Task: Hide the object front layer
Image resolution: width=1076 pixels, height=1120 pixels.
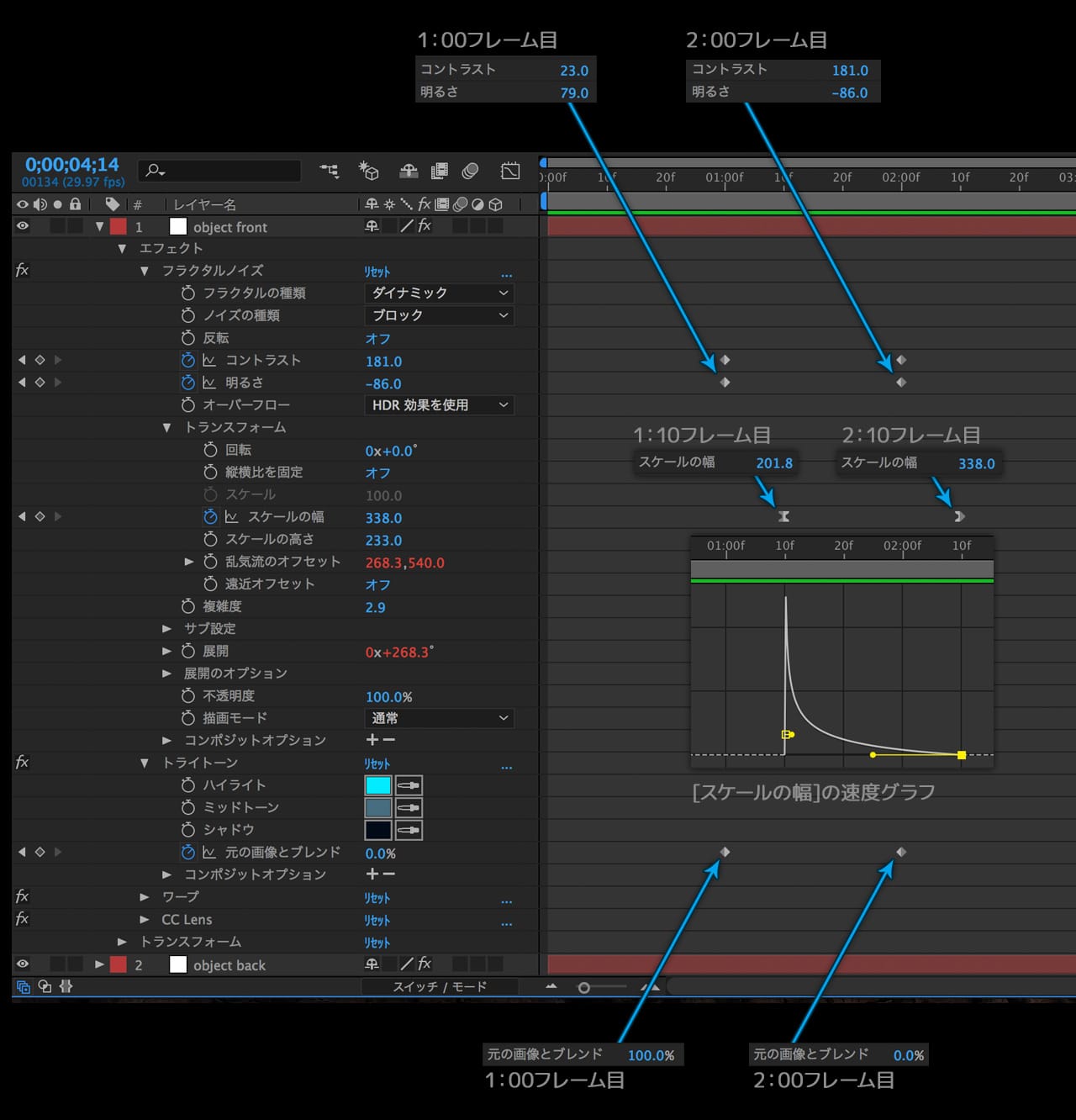Action: pos(23,226)
